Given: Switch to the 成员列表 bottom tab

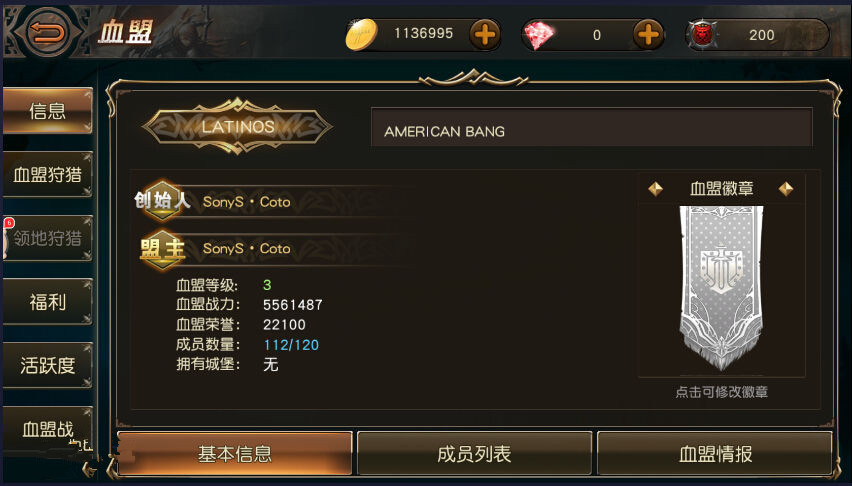Looking at the screenshot, I should 474,453.
